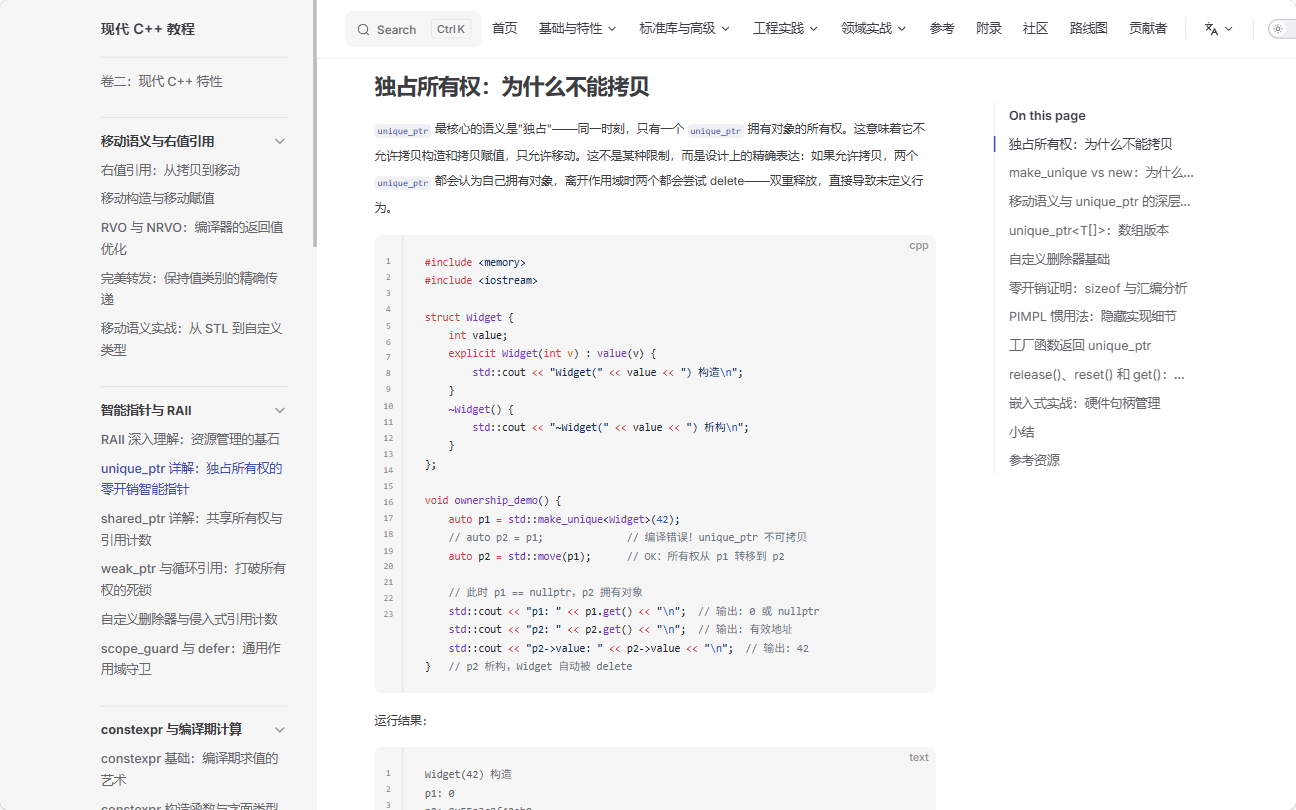Expand the 领域实战 dropdown menu
The width and height of the screenshot is (1296, 810).
[x=874, y=29]
